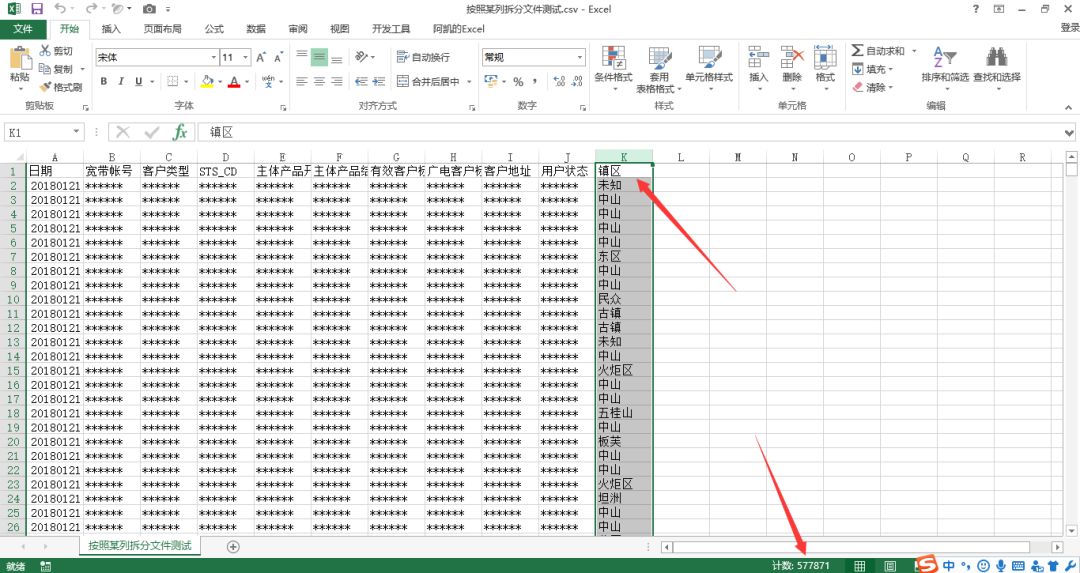Switch to the Insert (插入) tab
Image resolution: width=1080 pixels, height=573 pixels.
click(x=111, y=29)
